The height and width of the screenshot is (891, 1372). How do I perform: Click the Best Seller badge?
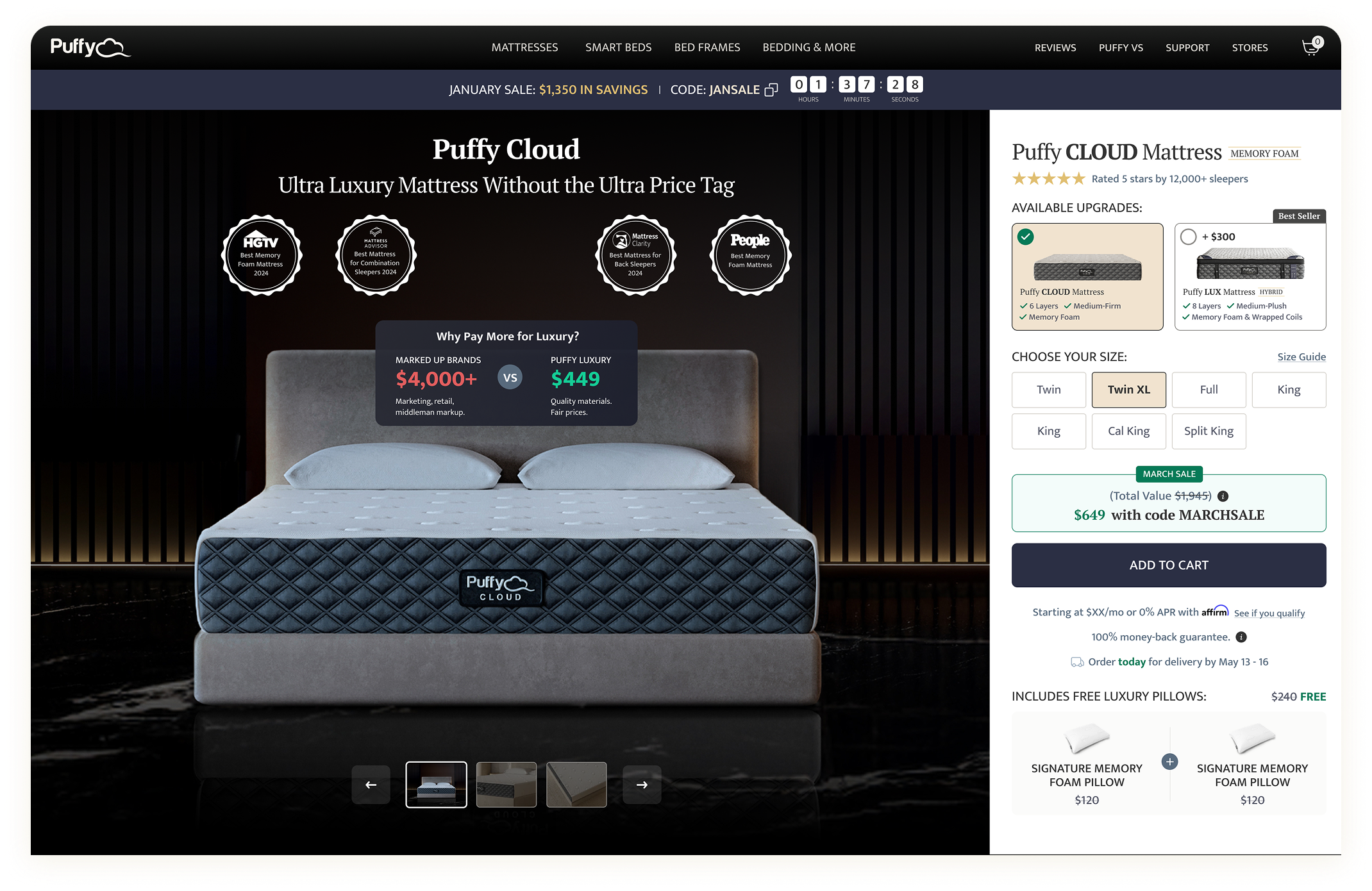click(1299, 216)
